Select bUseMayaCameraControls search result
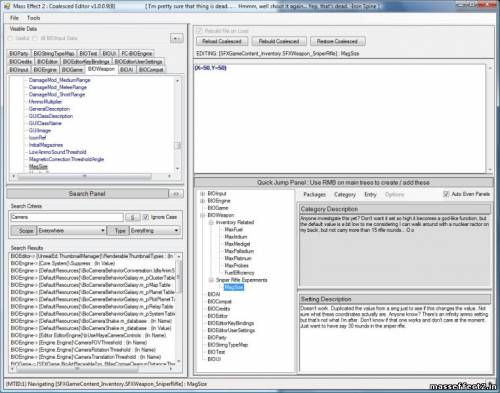This screenshot has height=393, width=500. (x=88, y=335)
